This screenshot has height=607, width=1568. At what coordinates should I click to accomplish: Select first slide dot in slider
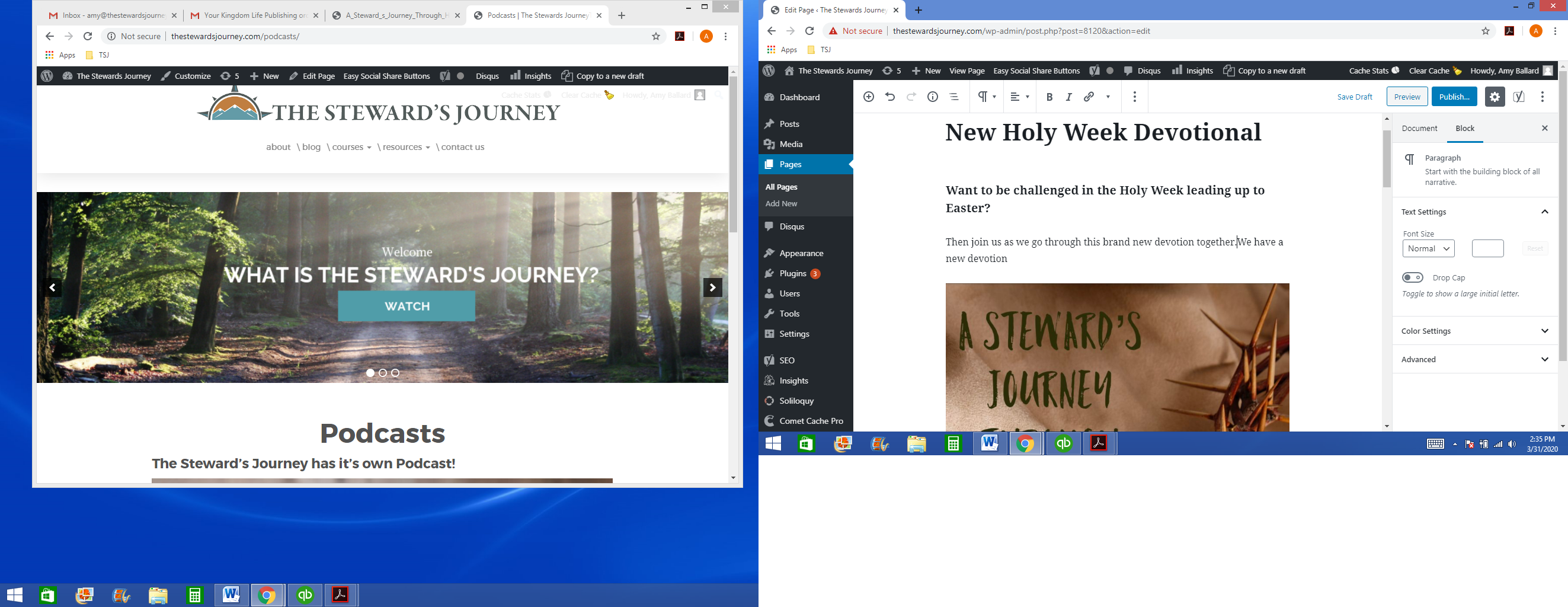point(370,373)
